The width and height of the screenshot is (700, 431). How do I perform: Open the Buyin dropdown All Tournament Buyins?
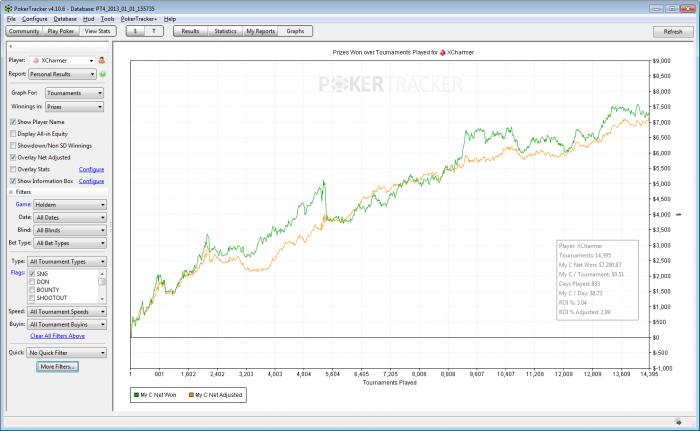(x=67, y=324)
